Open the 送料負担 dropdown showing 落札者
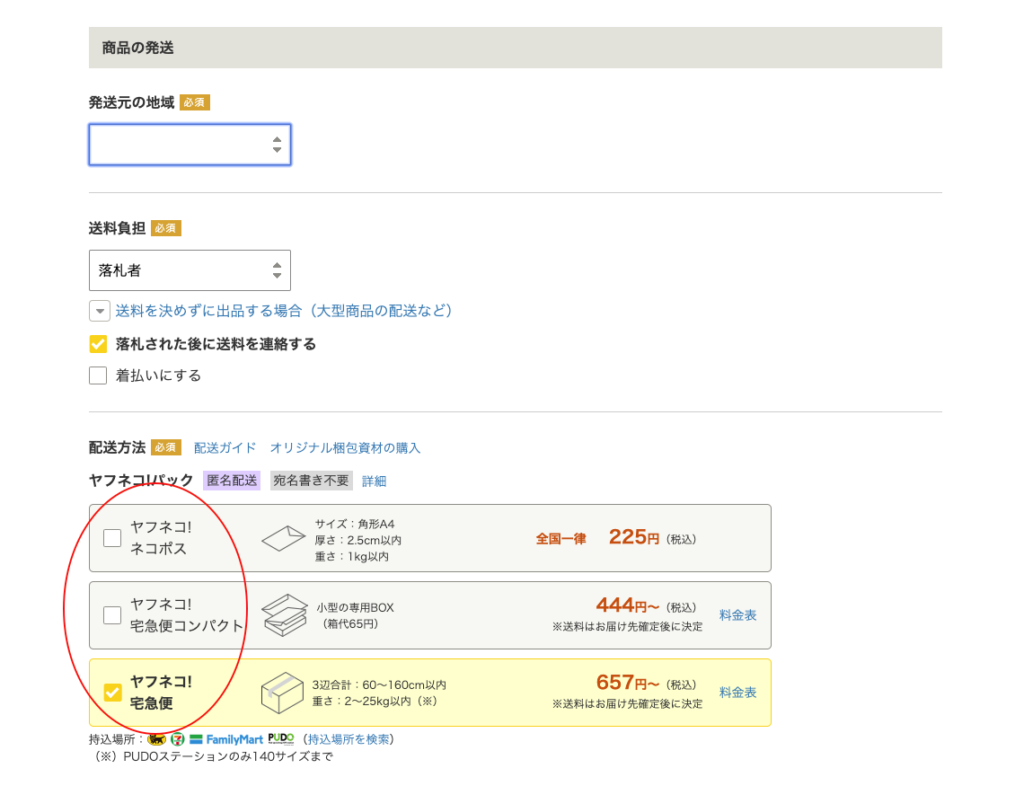The width and height of the screenshot is (1024, 786). (x=190, y=270)
